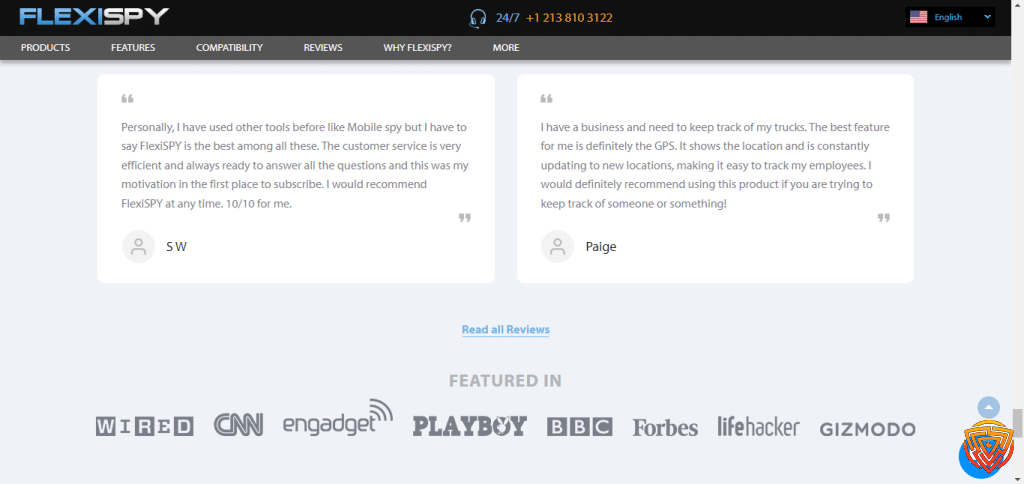1024x484 pixels.
Task: Click the Read all Reviews link
Action: click(x=505, y=330)
